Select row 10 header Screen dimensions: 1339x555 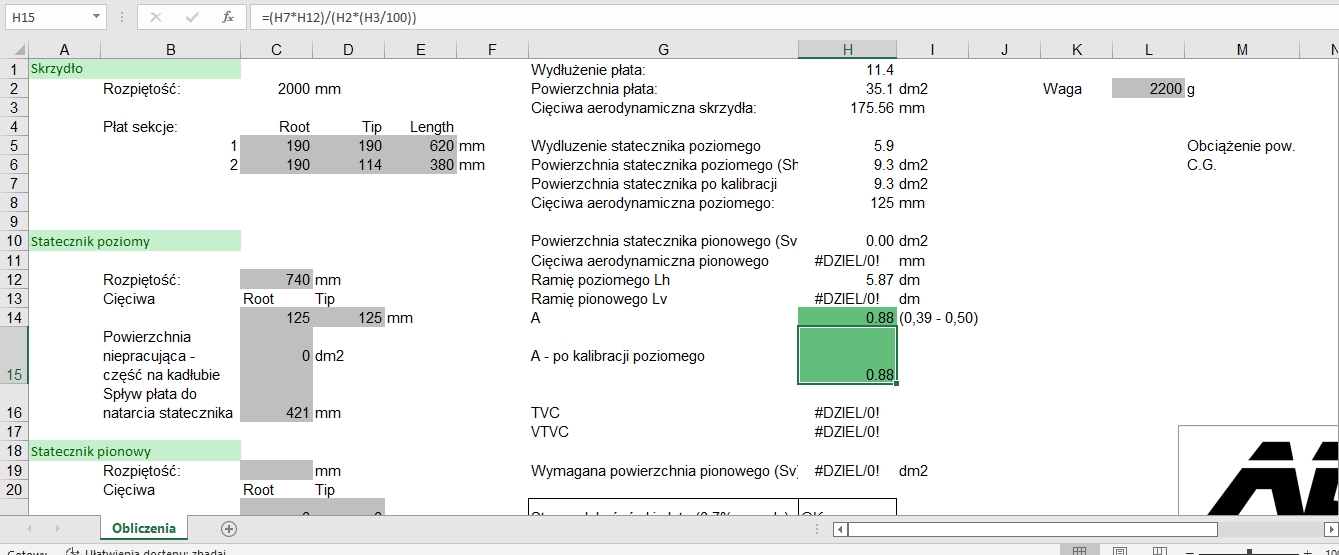[14, 241]
